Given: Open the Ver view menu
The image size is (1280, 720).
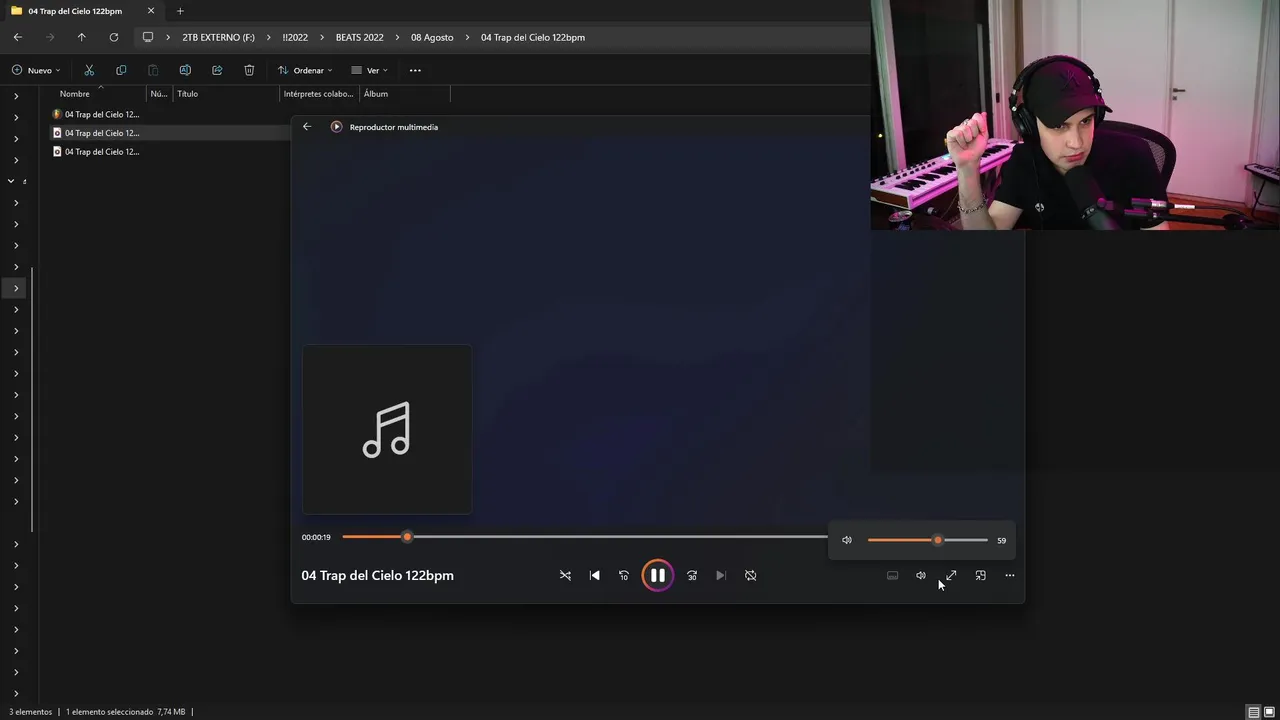Looking at the screenshot, I should (x=369, y=70).
